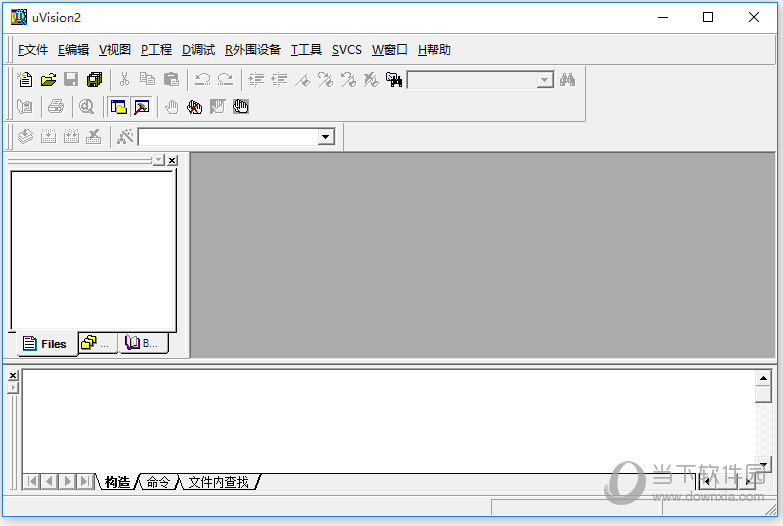
Task: Switch to the Regs tab with stacked icon
Action: pyautogui.click(x=98, y=343)
